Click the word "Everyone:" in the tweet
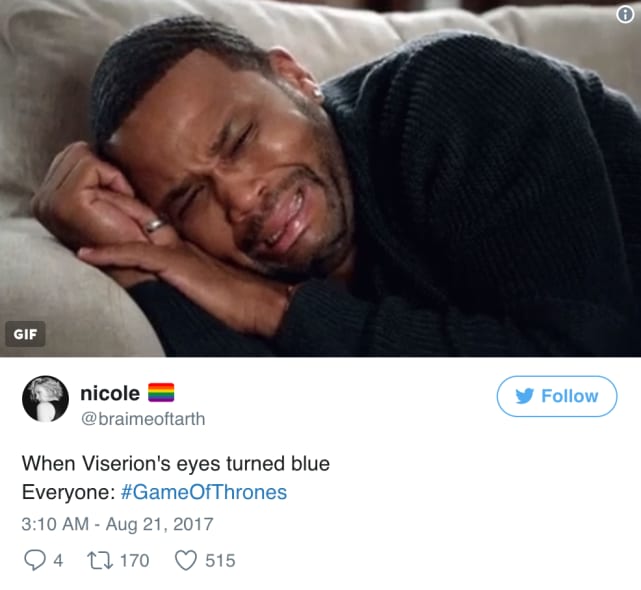641x590 pixels. click(69, 492)
